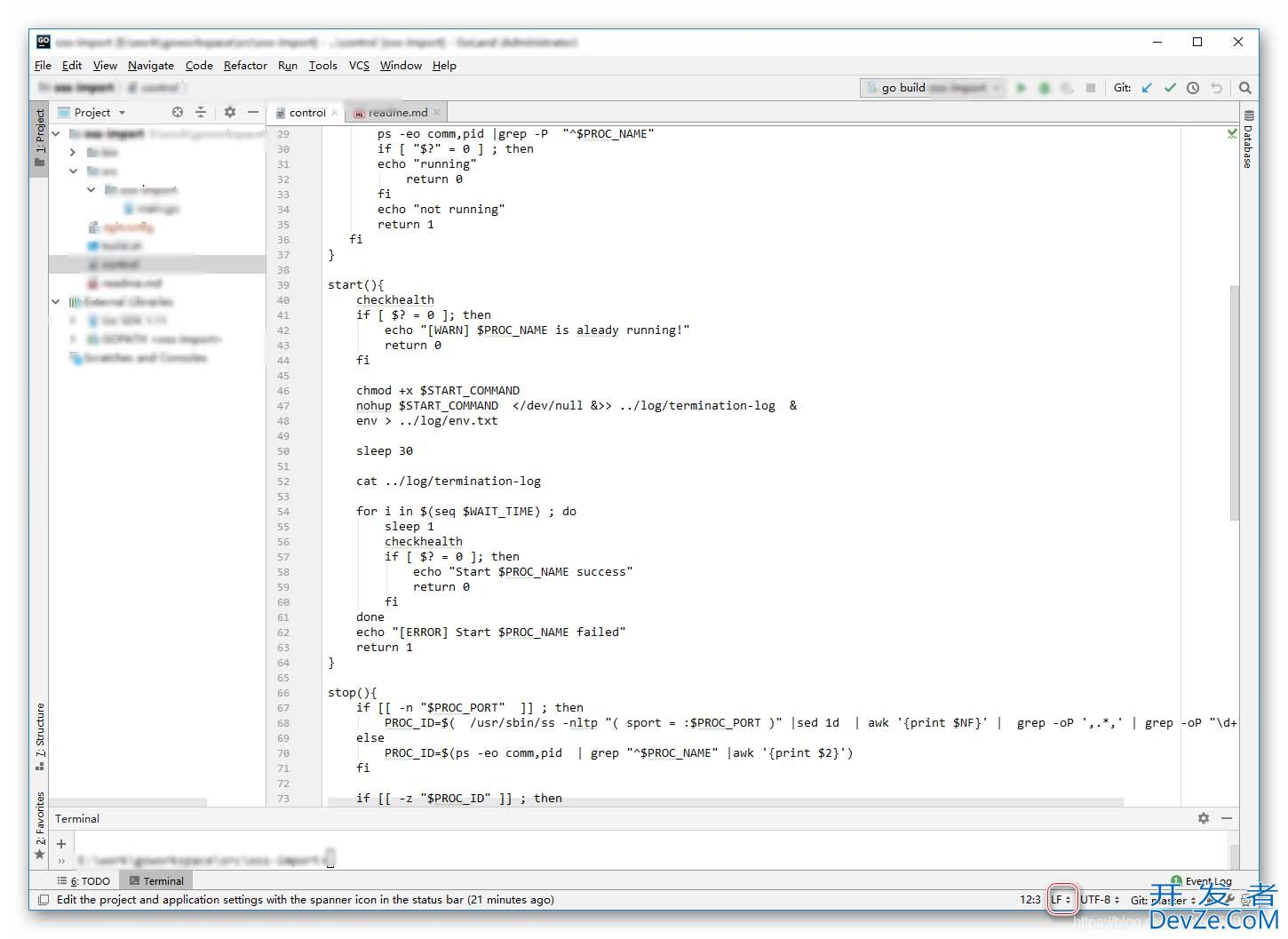Image resolution: width=1288 pixels, height=939 pixels.
Task: Click Git Update Project blue arrow
Action: (x=1147, y=88)
